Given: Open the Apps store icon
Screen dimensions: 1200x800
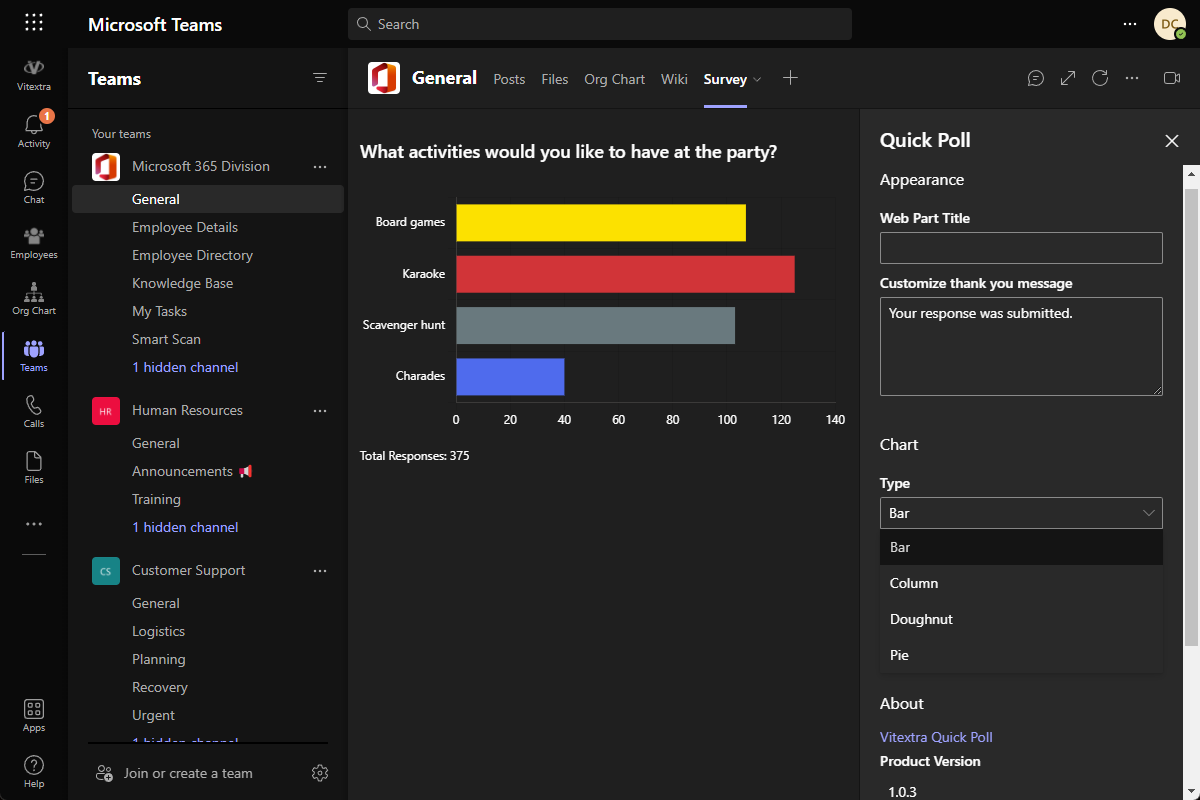Looking at the screenshot, I should (34, 716).
